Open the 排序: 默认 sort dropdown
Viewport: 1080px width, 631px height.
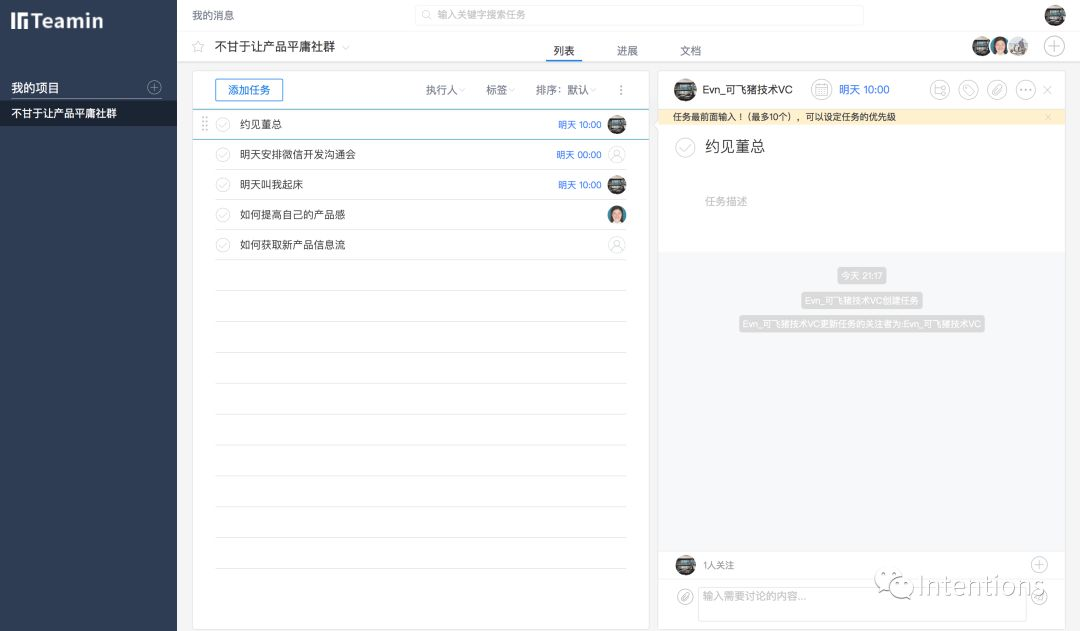pyautogui.click(x=566, y=90)
